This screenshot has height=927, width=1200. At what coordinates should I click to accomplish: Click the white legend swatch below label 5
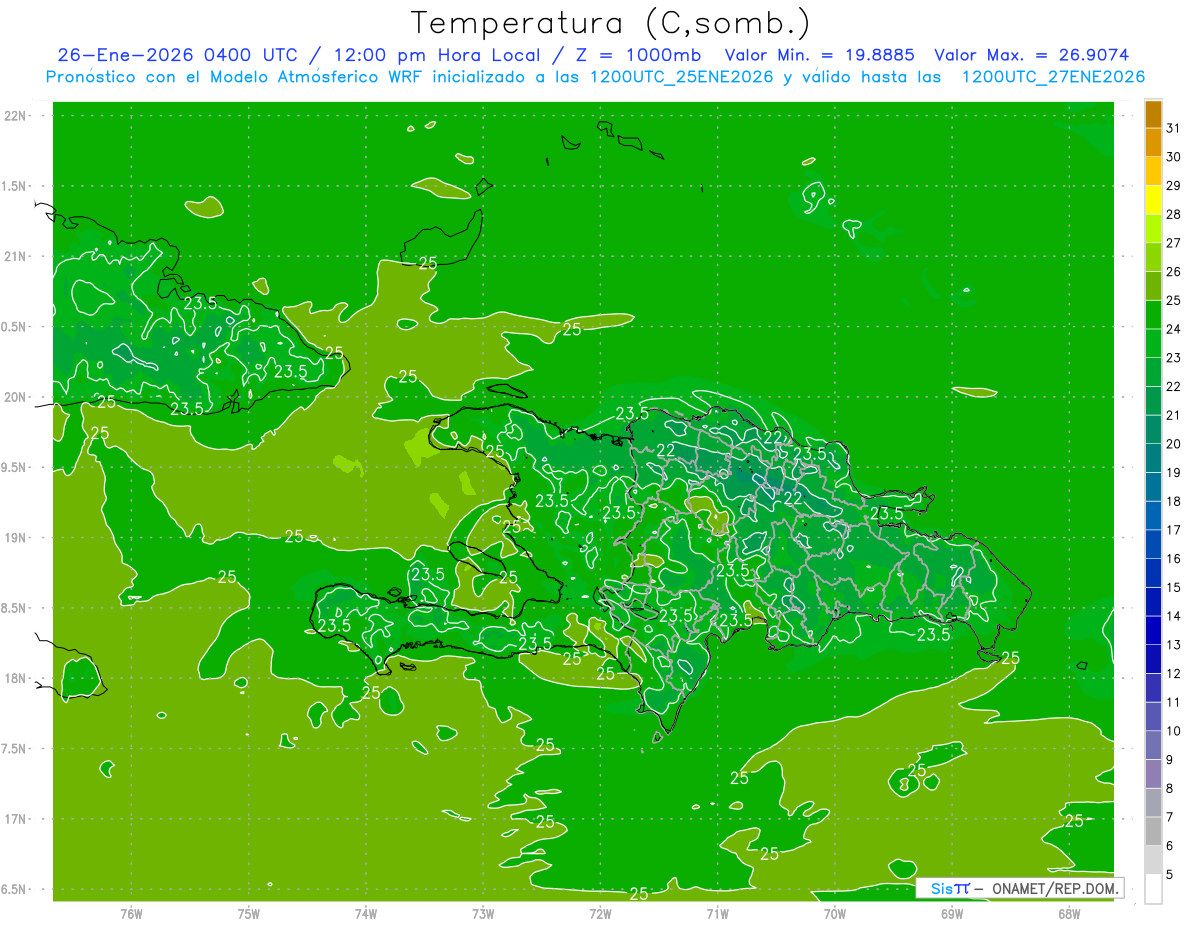click(x=1153, y=889)
